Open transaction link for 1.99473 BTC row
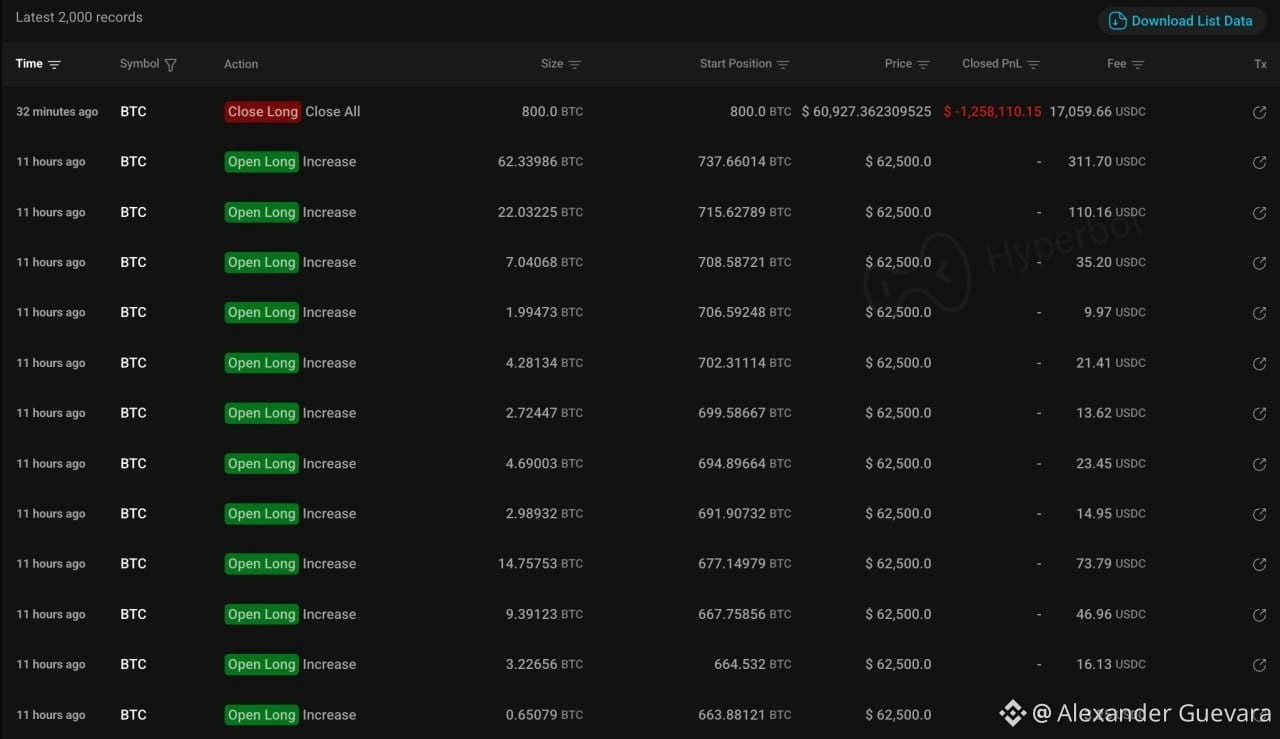1280x739 pixels. pos(1259,313)
